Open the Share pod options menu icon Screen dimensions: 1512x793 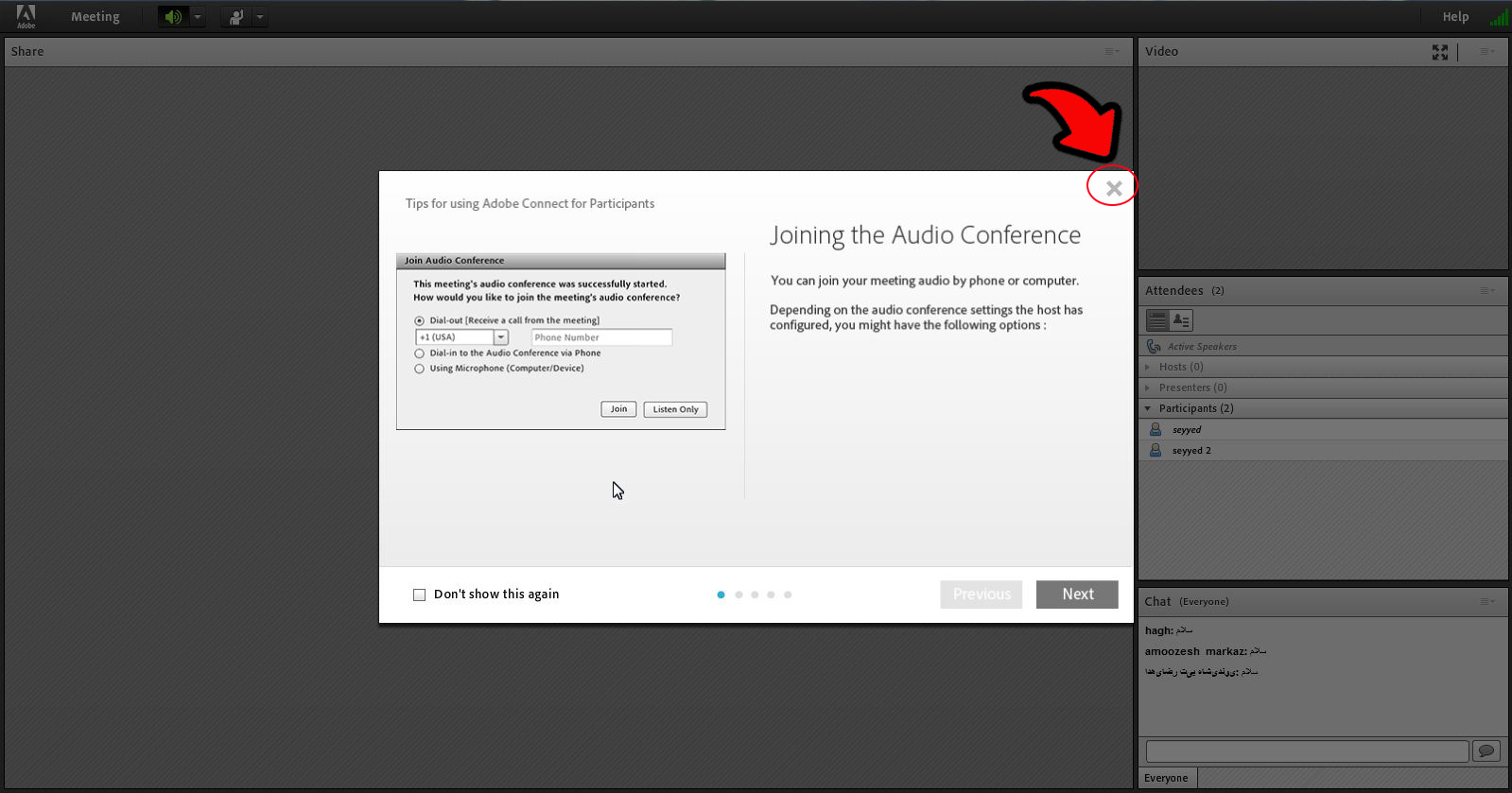coord(1112,52)
